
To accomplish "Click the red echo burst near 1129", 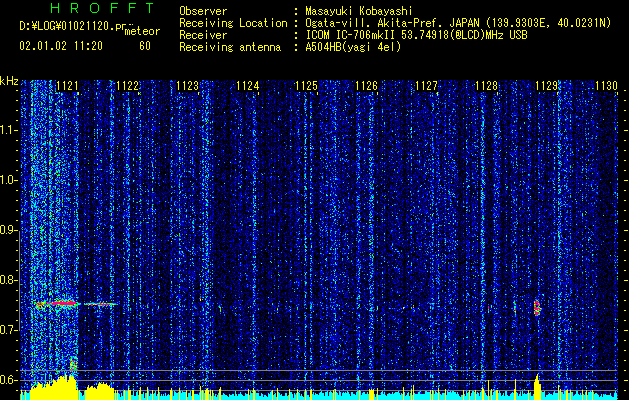I will pos(537,308).
